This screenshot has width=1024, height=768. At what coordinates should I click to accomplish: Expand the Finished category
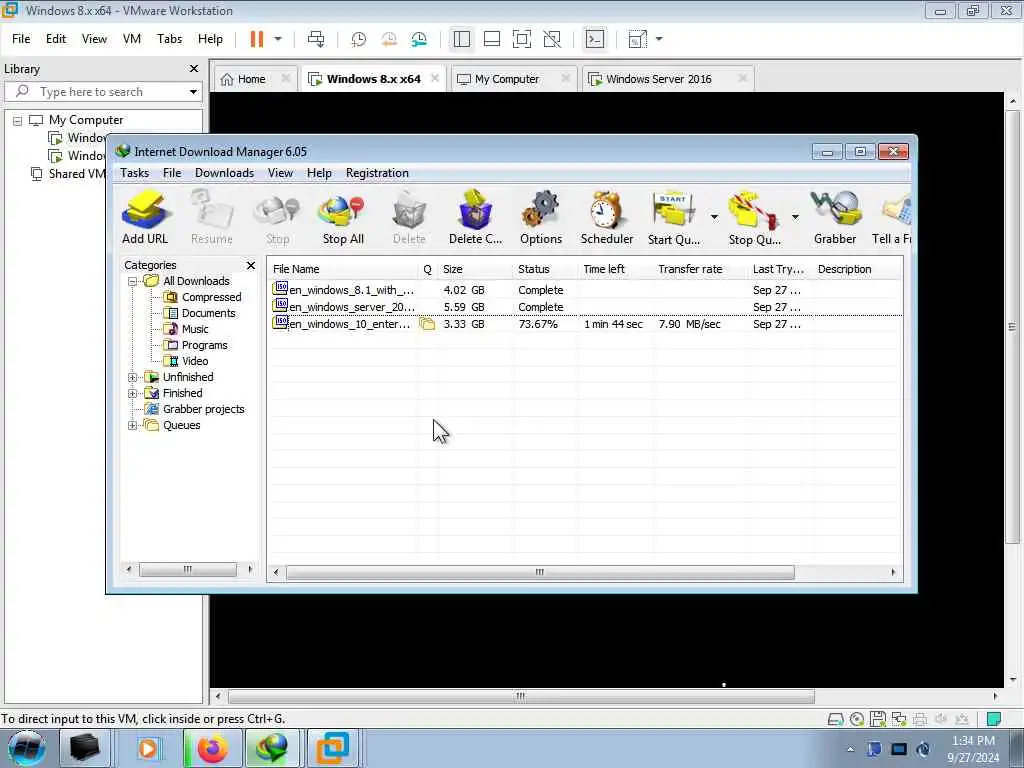[x=133, y=393]
